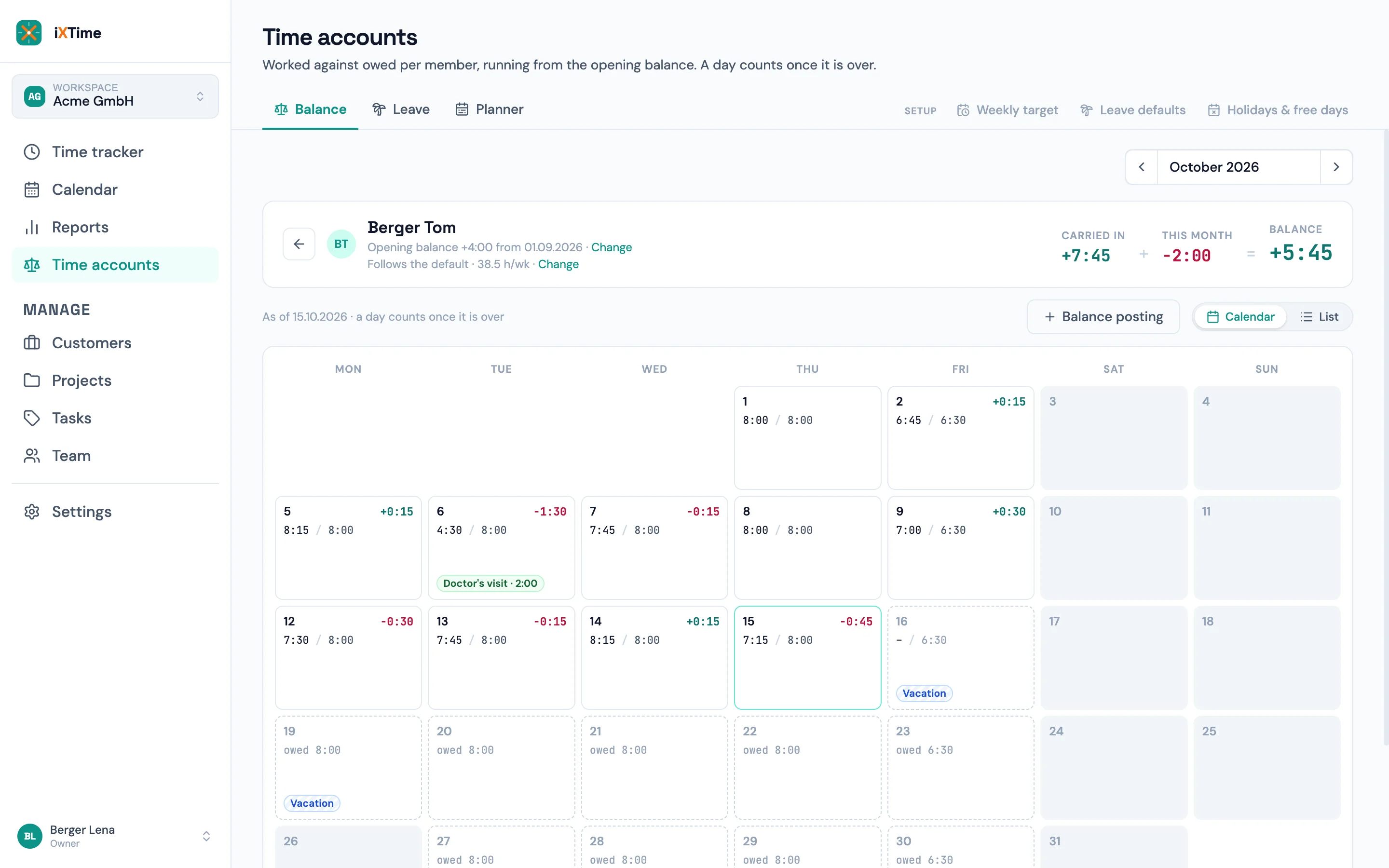The image size is (1389, 868).
Task: Switch to the Calendar view toggle
Action: (x=1240, y=317)
